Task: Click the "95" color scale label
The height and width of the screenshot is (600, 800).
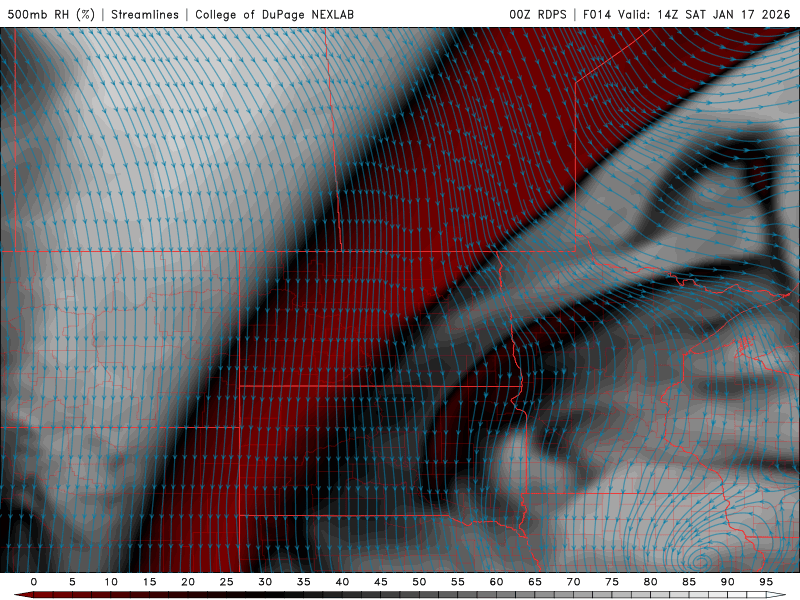Action: point(766,582)
